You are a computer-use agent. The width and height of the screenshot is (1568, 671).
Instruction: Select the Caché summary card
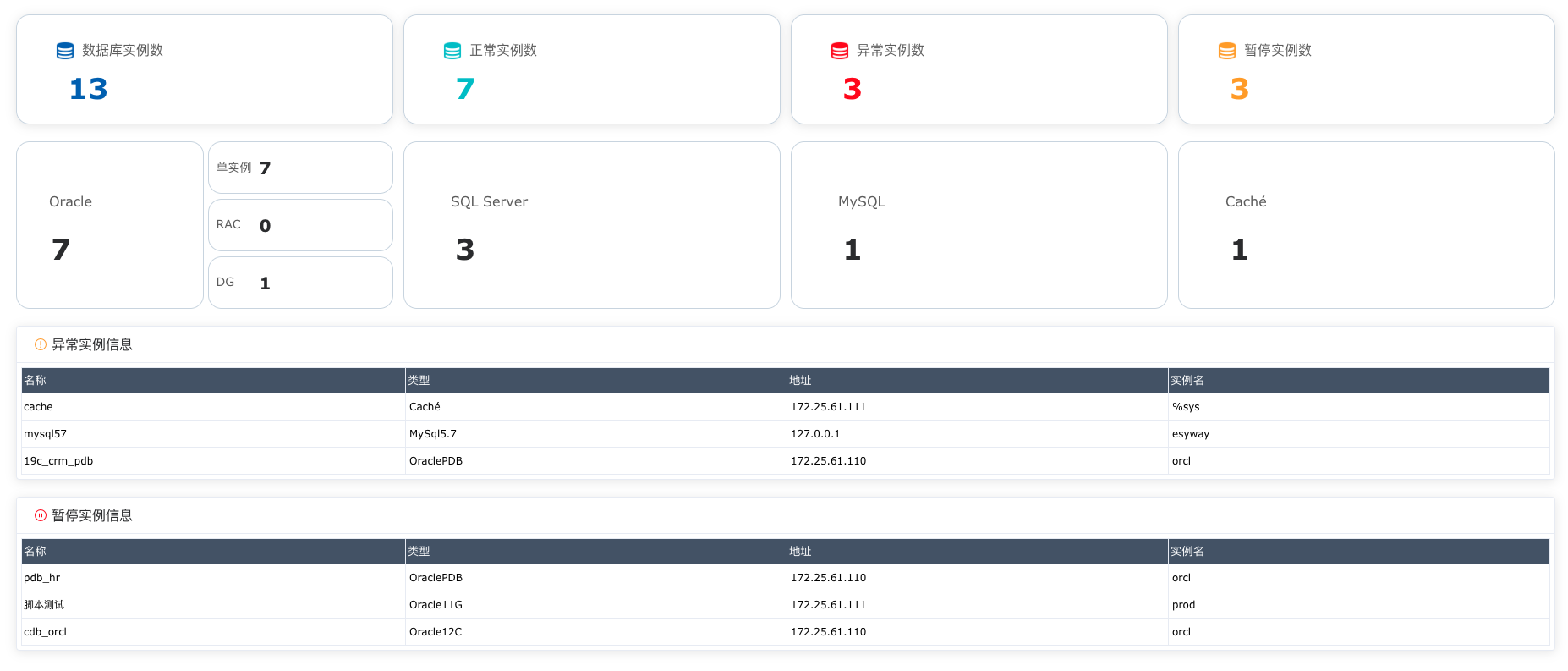[x=1367, y=225]
